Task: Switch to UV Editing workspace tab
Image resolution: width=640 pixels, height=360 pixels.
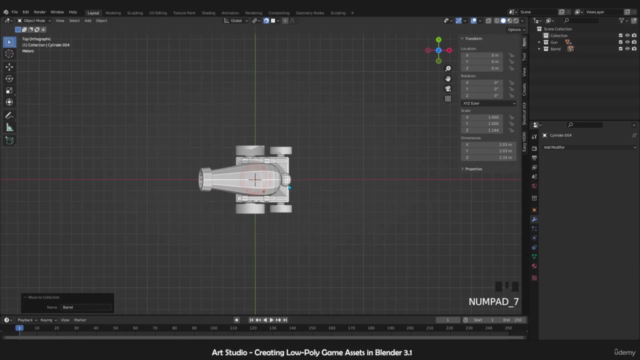Action: pyautogui.click(x=158, y=13)
